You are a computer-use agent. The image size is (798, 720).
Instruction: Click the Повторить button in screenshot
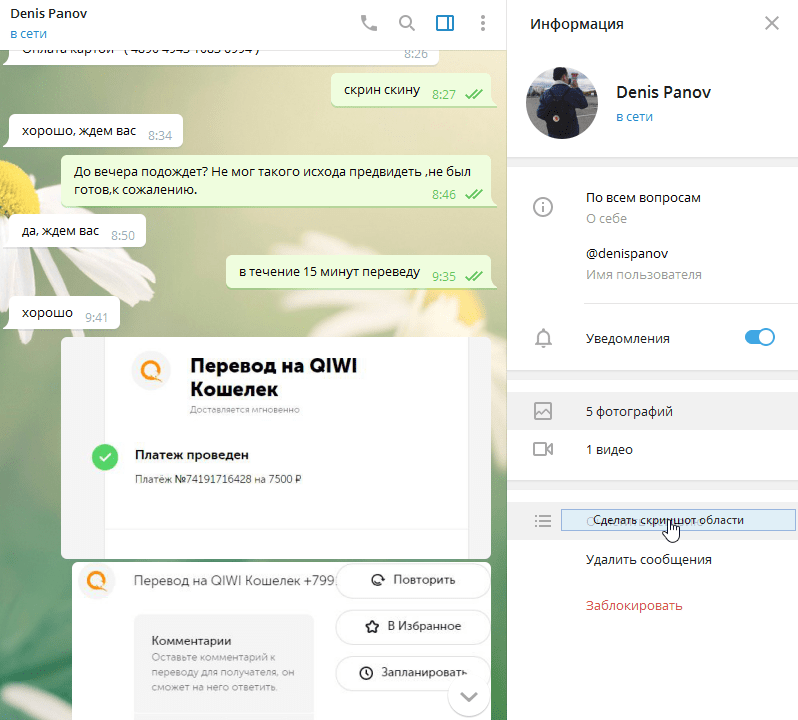click(413, 580)
